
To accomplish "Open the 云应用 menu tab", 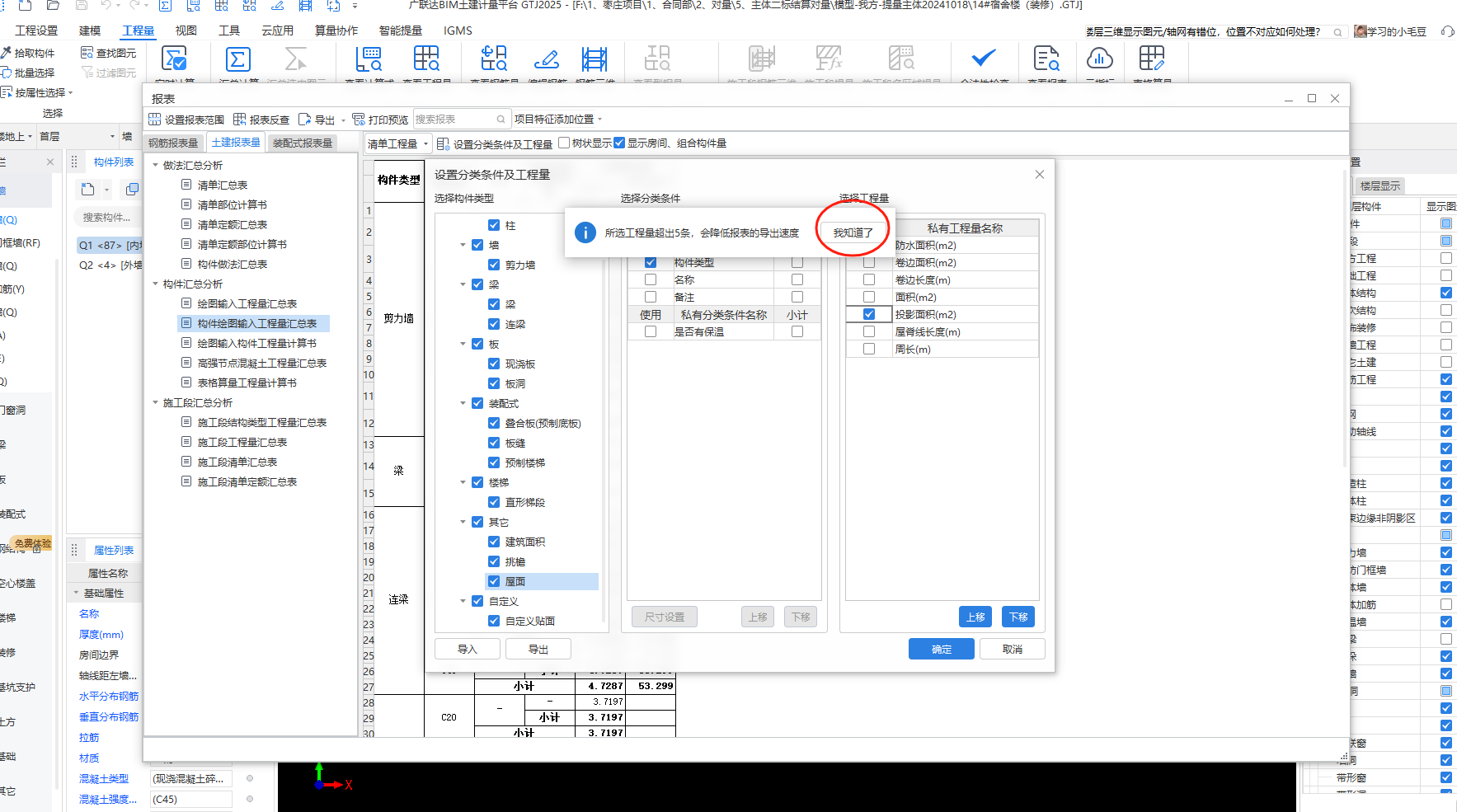I will (278, 31).
